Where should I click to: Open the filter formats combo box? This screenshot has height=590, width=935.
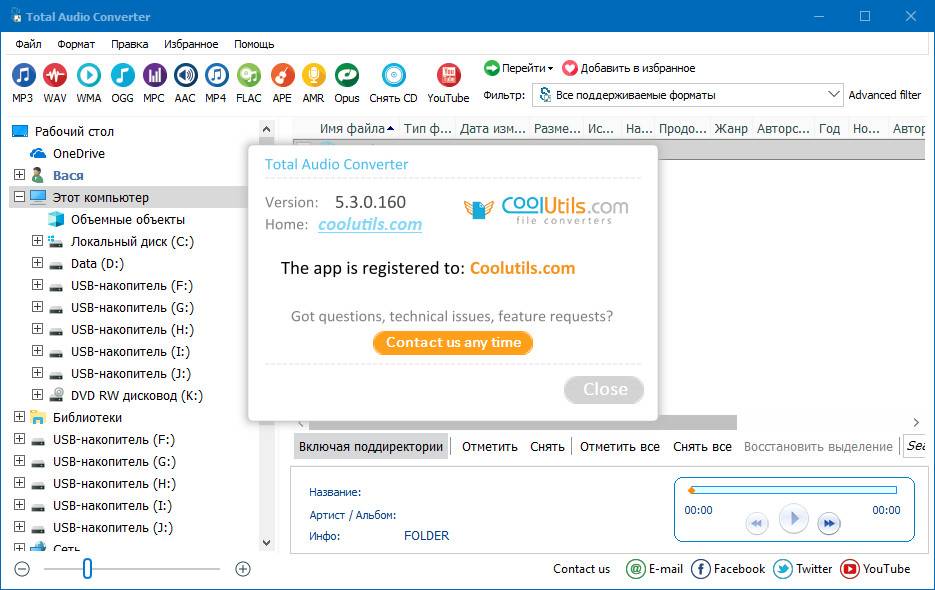click(688, 95)
